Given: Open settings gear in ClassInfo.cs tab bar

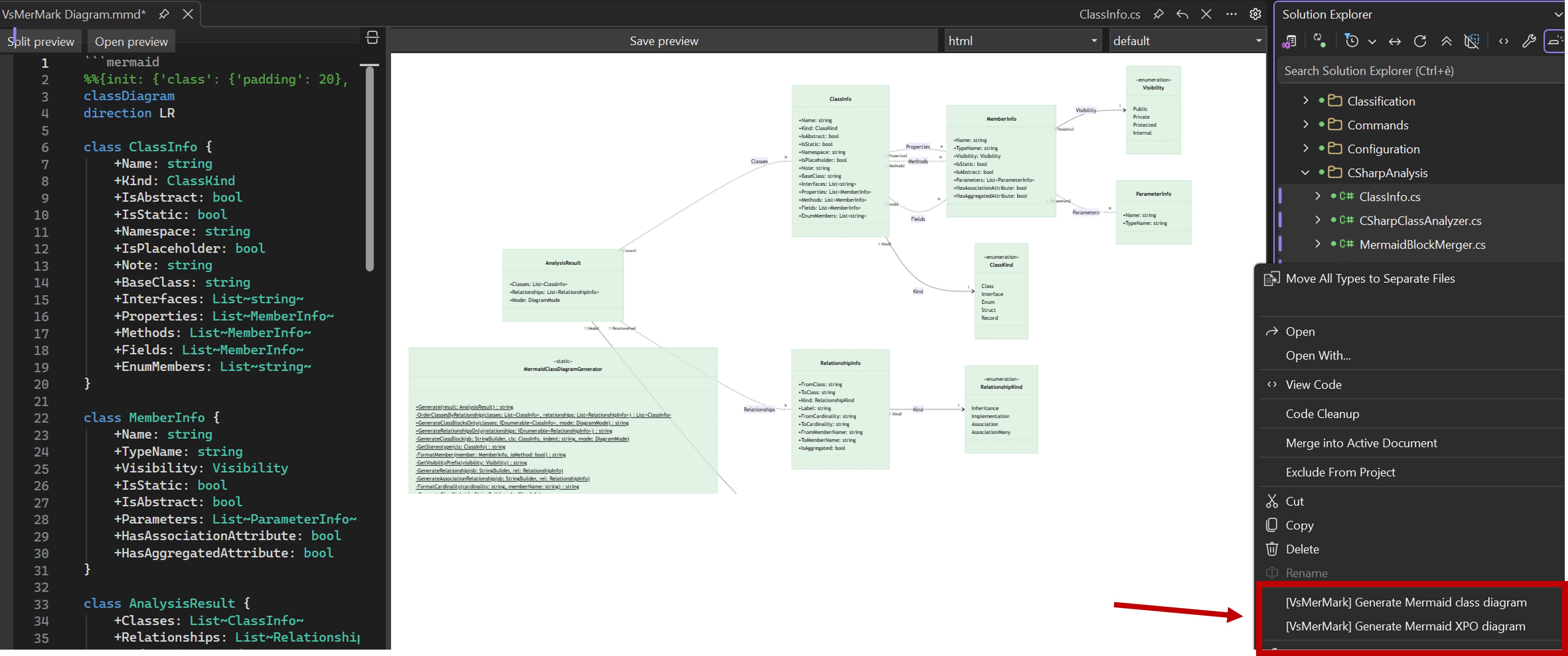Looking at the screenshot, I should [1255, 14].
